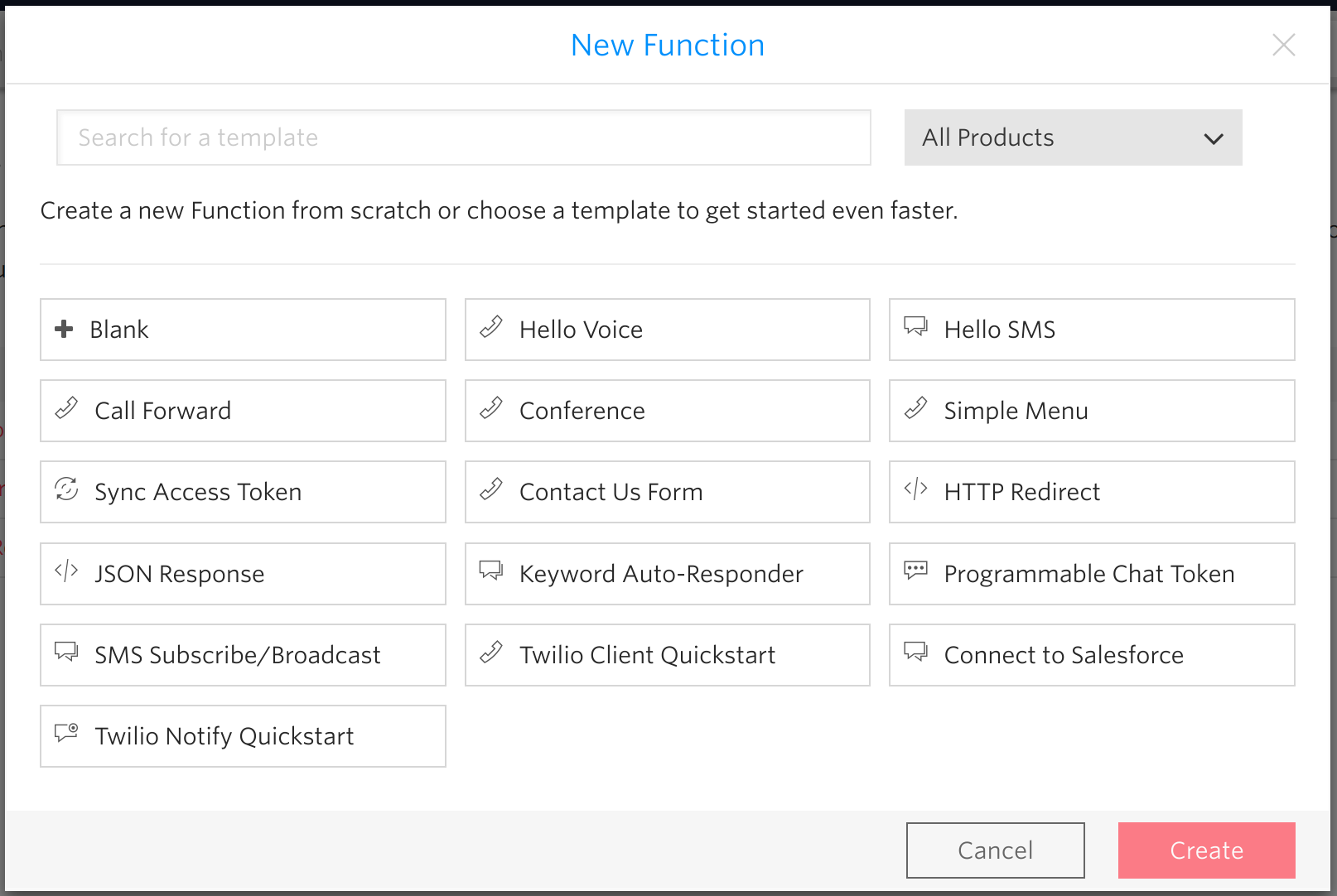Click the chevron arrow in product filter
Viewport: 1337px width, 896px height.
1214,139
